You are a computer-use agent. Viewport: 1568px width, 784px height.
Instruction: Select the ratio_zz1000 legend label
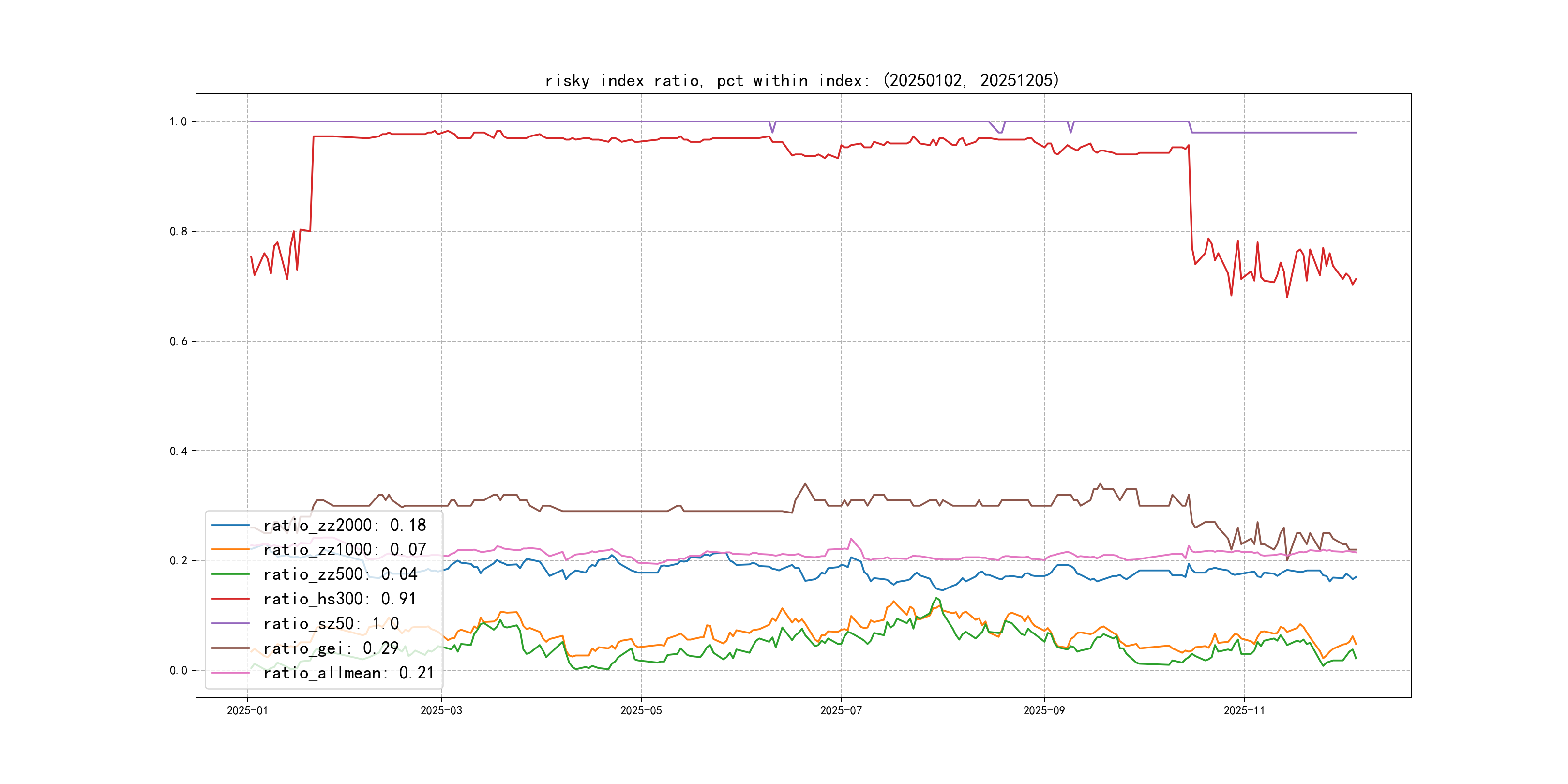point(345,550)
